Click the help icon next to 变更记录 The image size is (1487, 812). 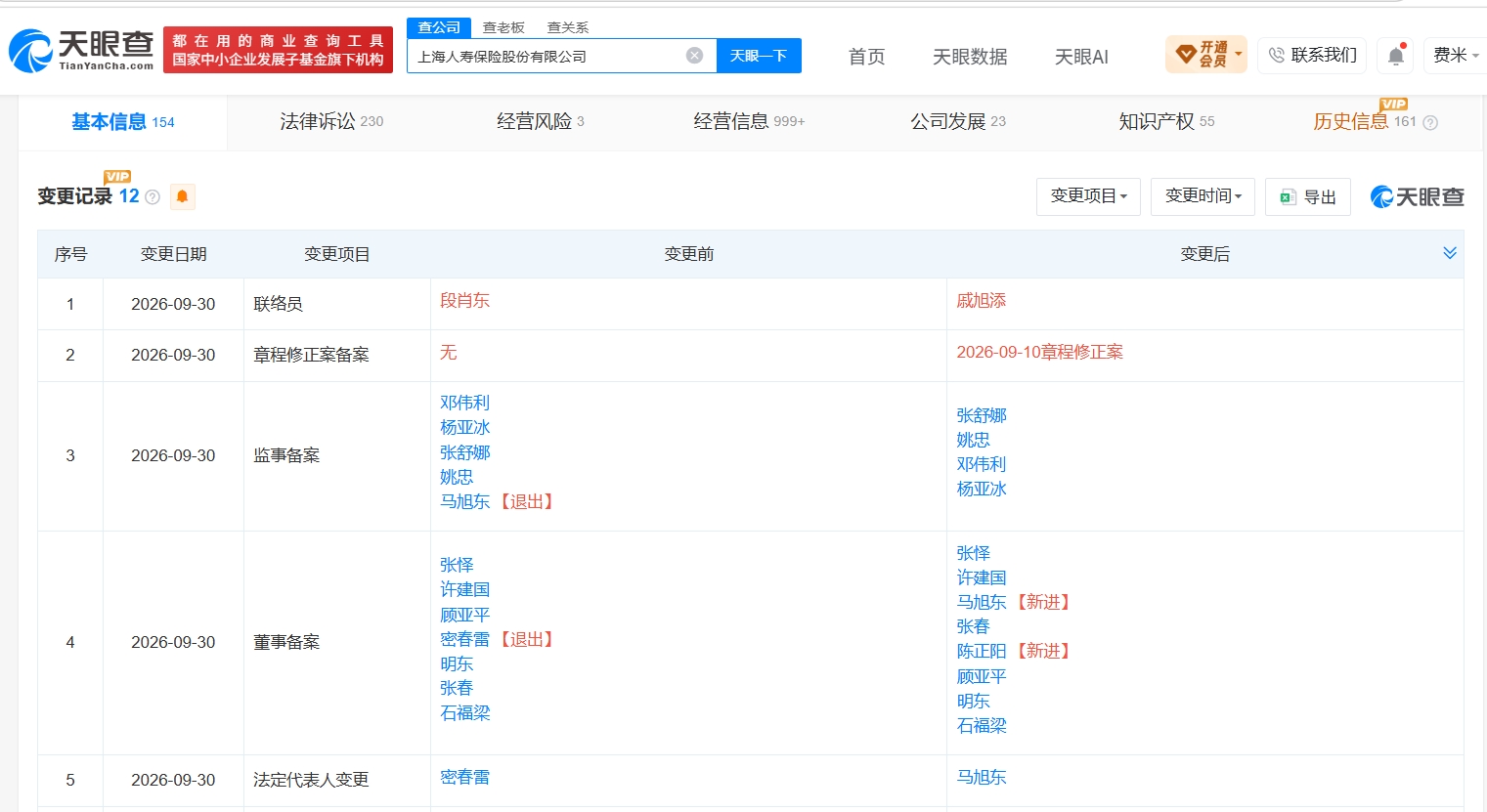coord(153,197)
